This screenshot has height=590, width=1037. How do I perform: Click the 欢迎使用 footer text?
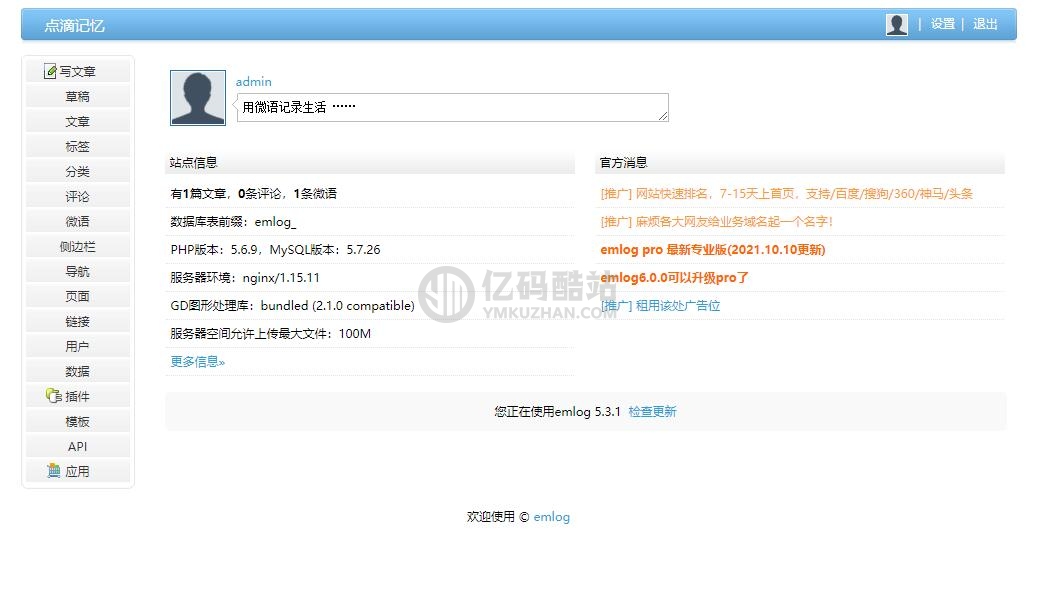491,517
